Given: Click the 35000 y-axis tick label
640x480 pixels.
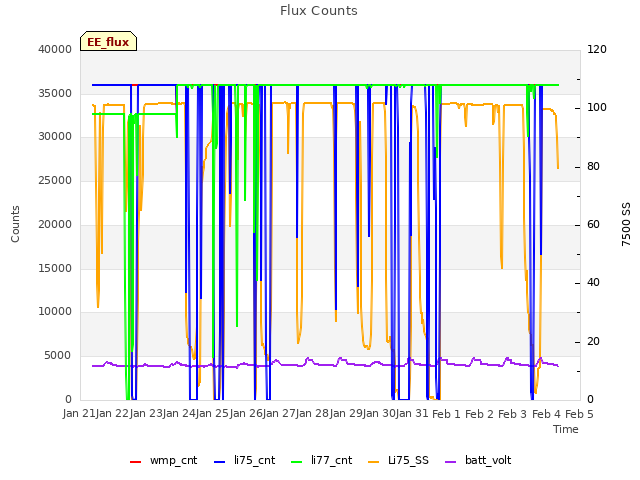Looking at the screenshot, I should coord(55,93).
